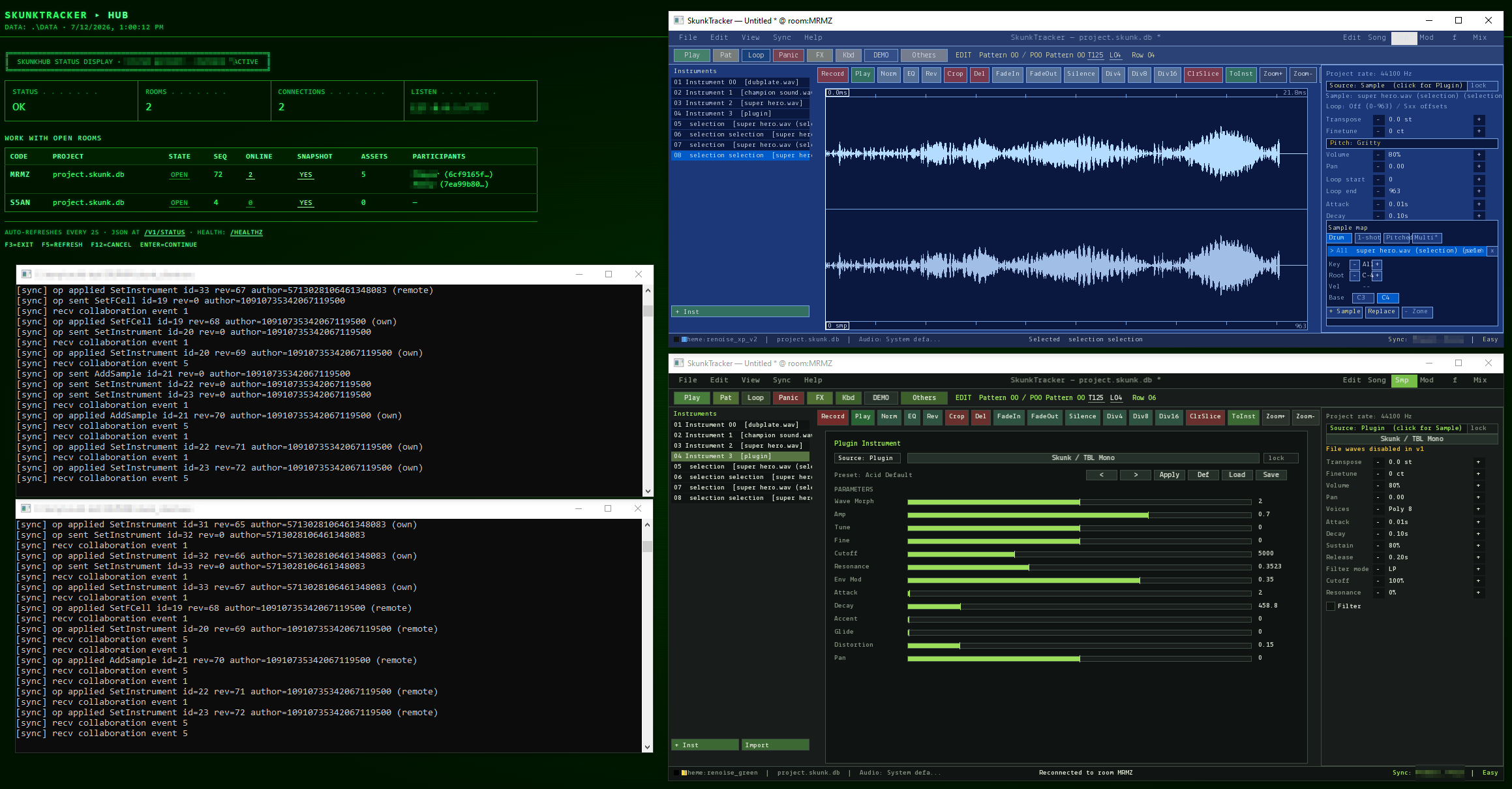1512x789 pixels.
Task: Open the Others menu in green tracker
Action: coord(923,398)
